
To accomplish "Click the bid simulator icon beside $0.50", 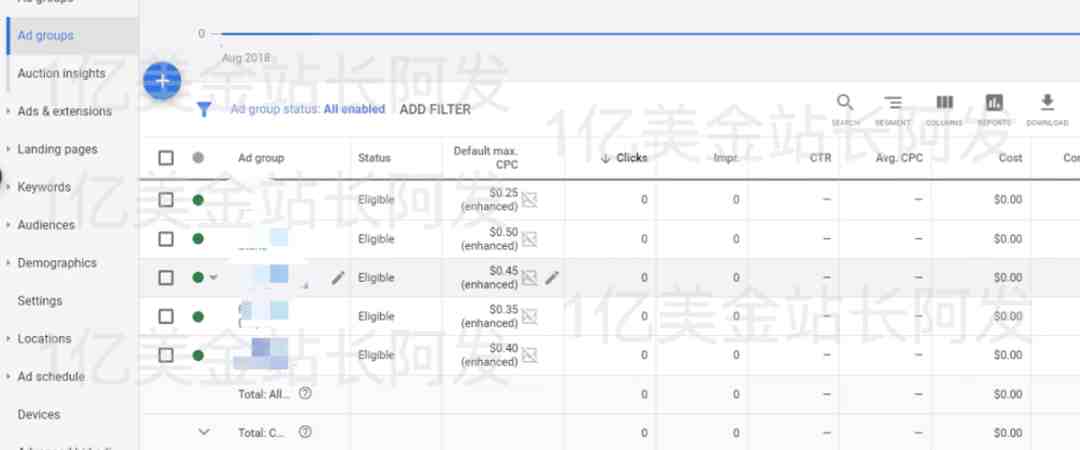I will point(529,239).
